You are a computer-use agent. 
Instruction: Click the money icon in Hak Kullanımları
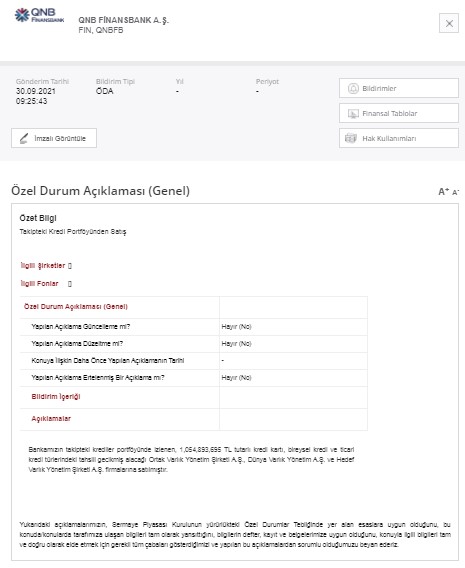point(351,138)
